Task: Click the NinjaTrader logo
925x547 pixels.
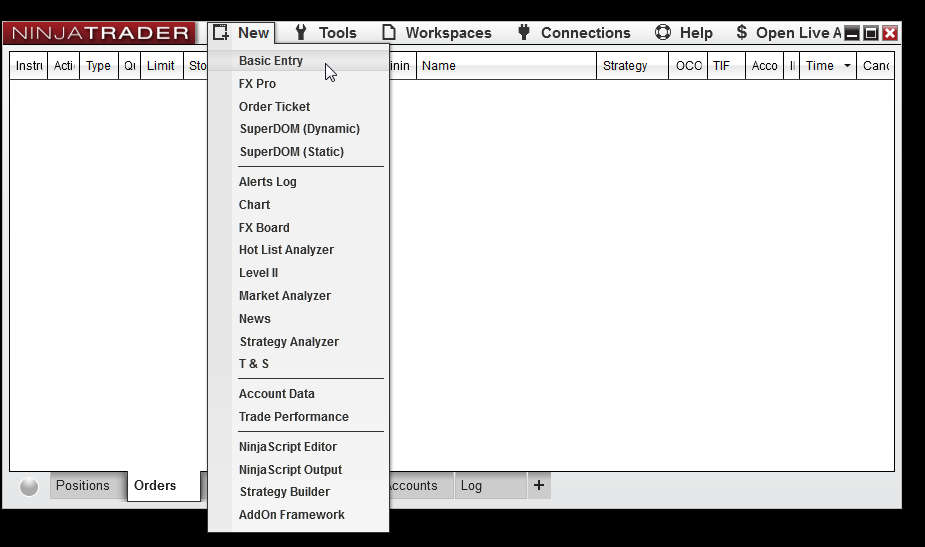Action: [100, 32]
